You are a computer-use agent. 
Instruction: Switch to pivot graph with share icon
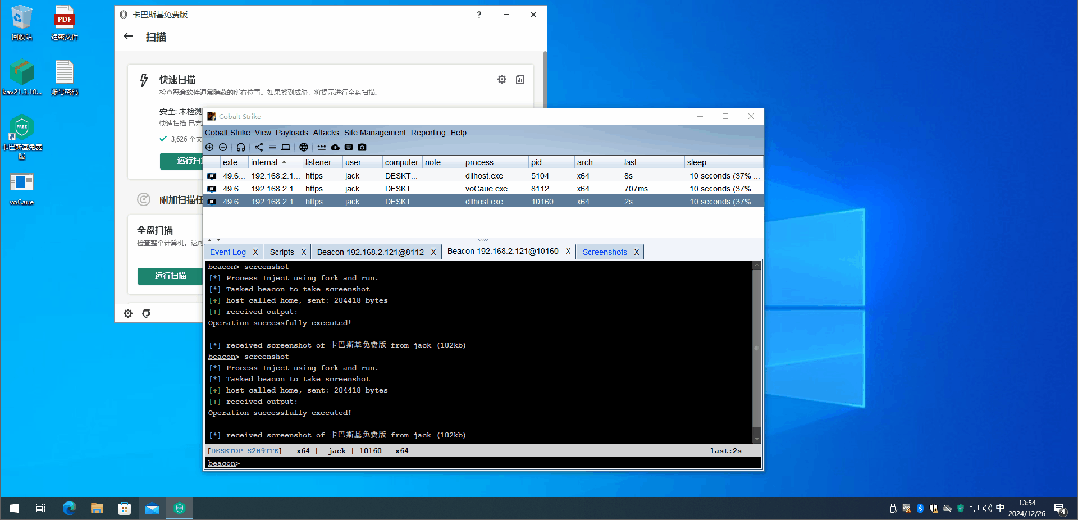258,147
